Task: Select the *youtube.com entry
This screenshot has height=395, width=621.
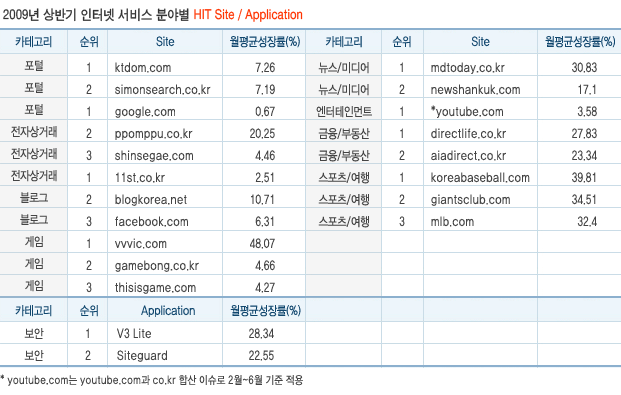Action: [x=467, y=112]
